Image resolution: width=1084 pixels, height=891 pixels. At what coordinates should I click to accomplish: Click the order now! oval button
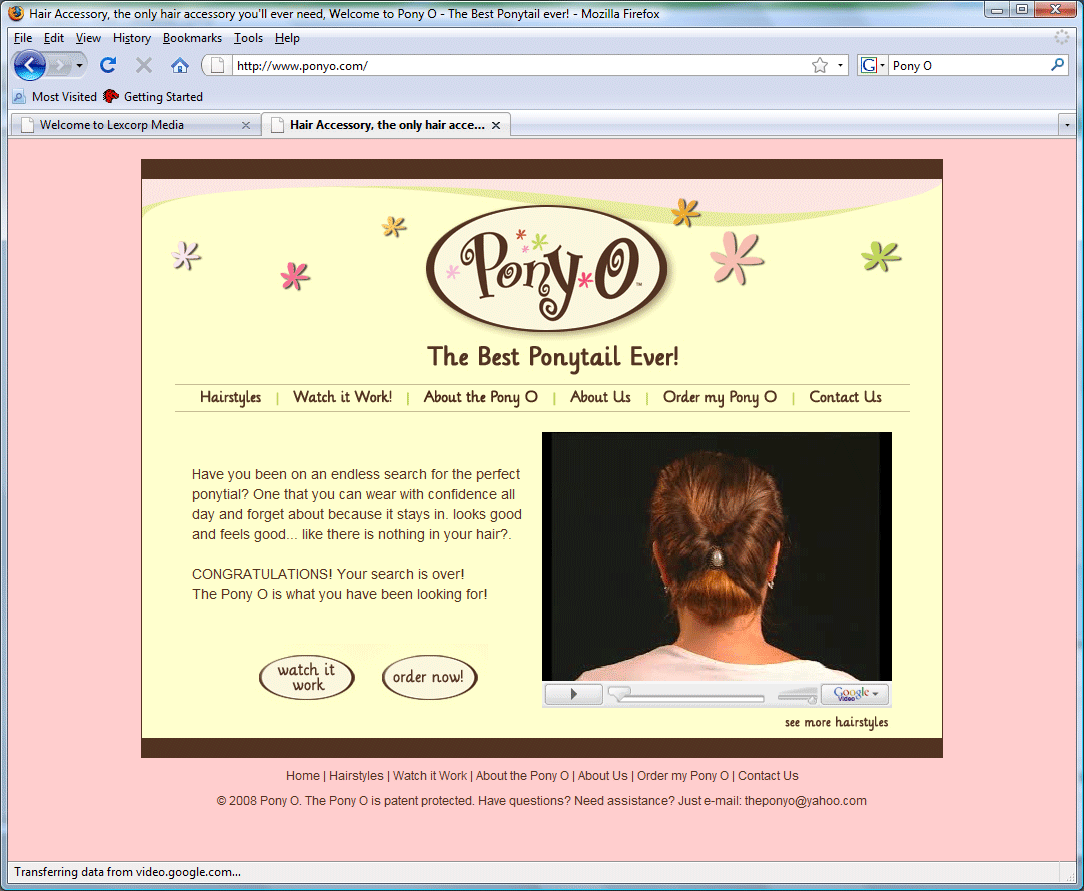click(429, 677)
